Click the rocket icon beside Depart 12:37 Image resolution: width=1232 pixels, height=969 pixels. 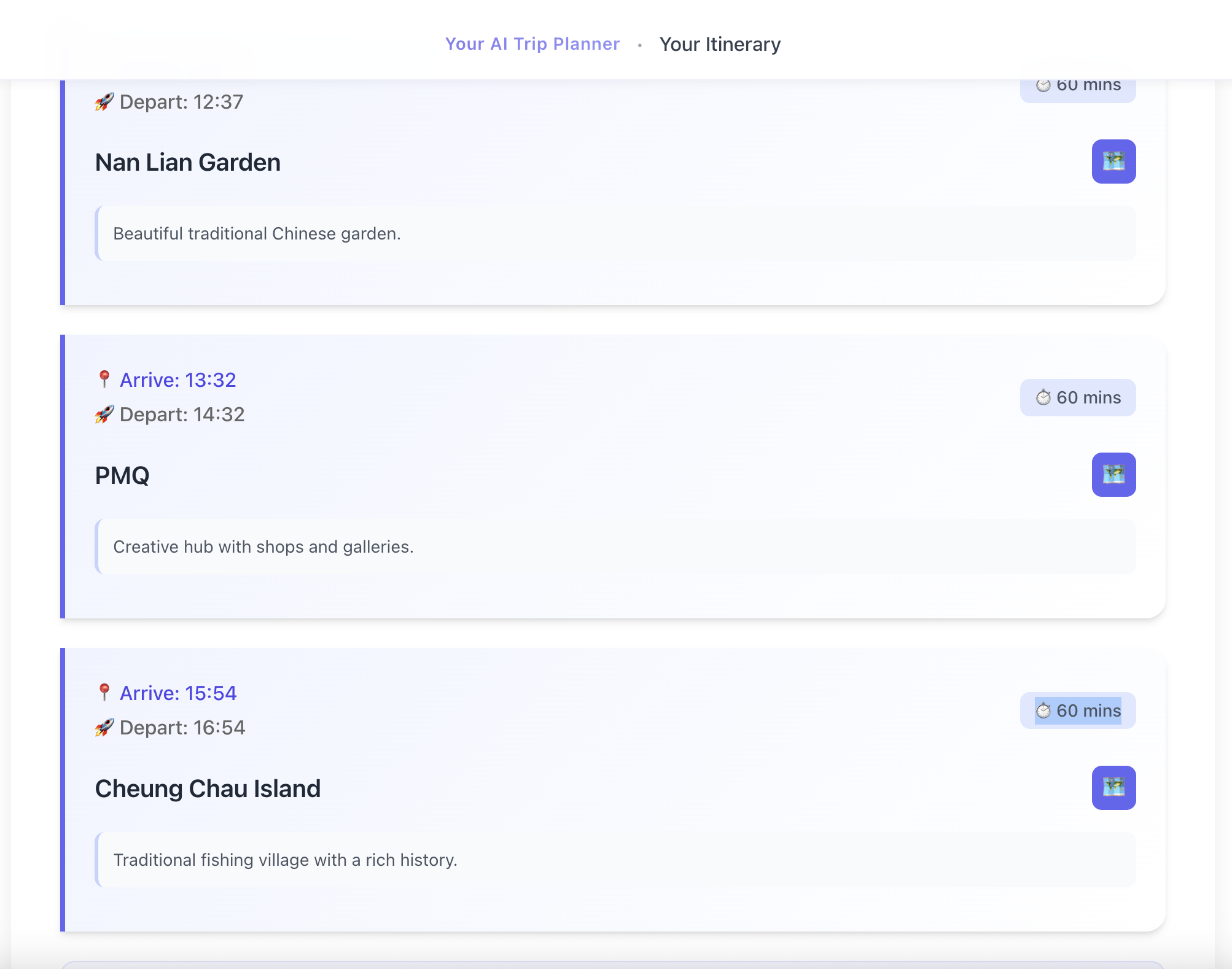tap(104, 102)
